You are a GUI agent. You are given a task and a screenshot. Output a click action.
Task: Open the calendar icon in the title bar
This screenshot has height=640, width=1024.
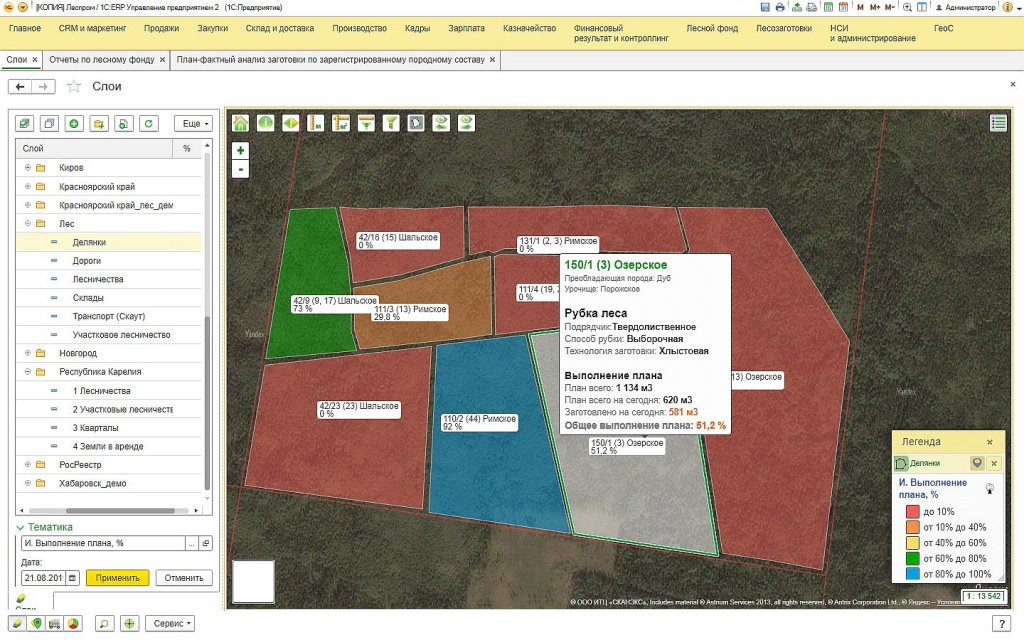click(x=843, y=7)
